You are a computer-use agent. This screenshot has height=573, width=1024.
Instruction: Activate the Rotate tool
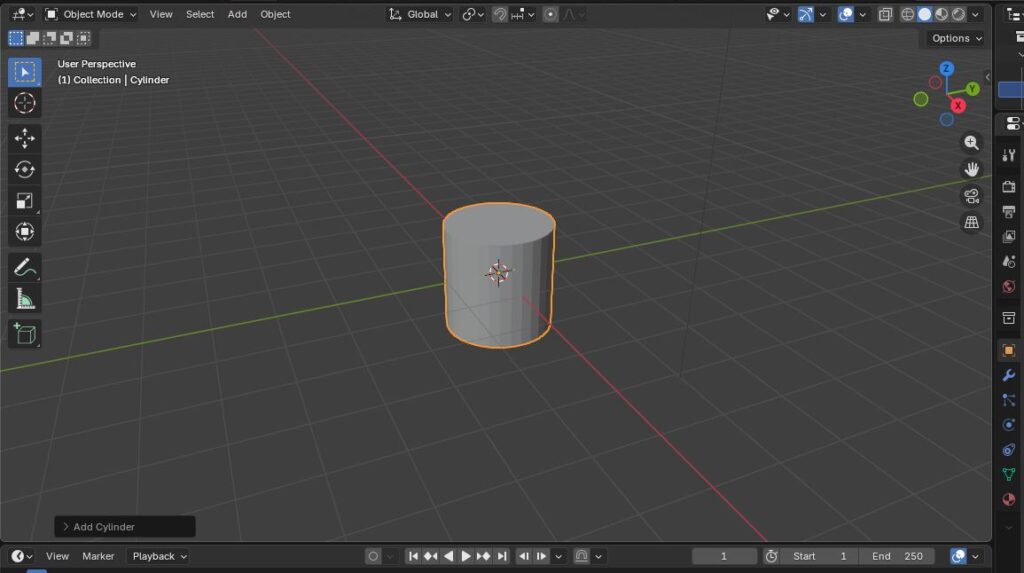click(x=25, y=170)
